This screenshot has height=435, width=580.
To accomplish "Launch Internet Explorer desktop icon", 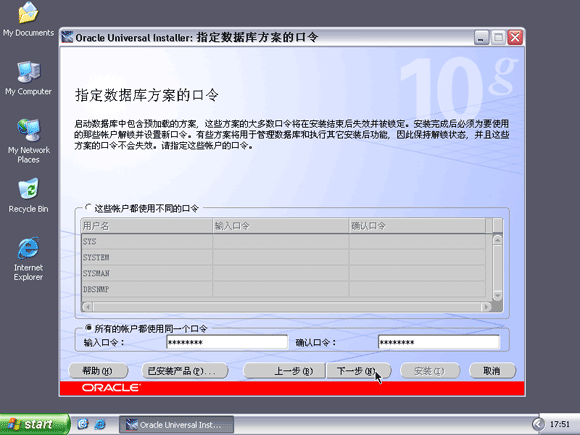I will (28, 259).
